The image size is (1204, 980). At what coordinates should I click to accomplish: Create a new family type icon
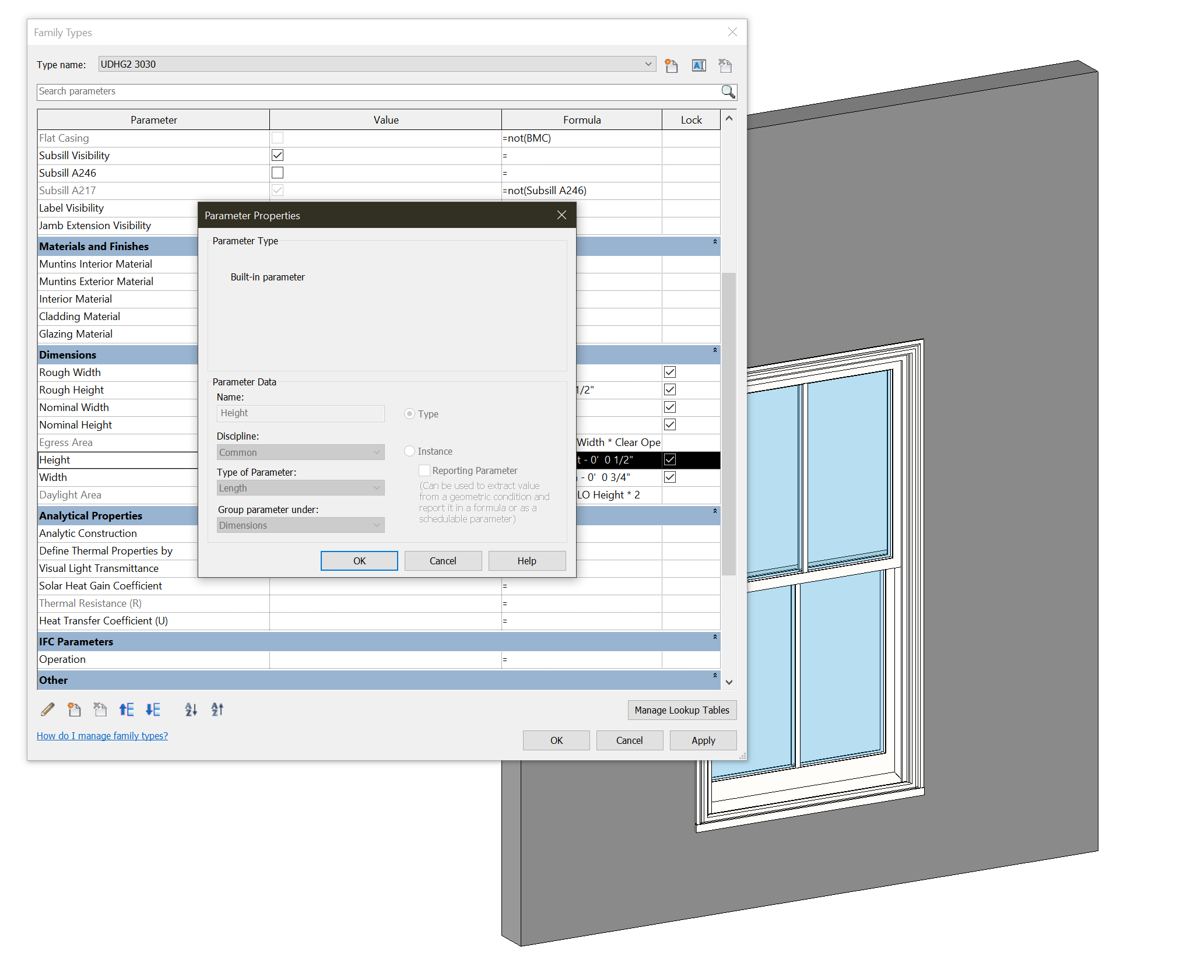(x=671, y=65)
